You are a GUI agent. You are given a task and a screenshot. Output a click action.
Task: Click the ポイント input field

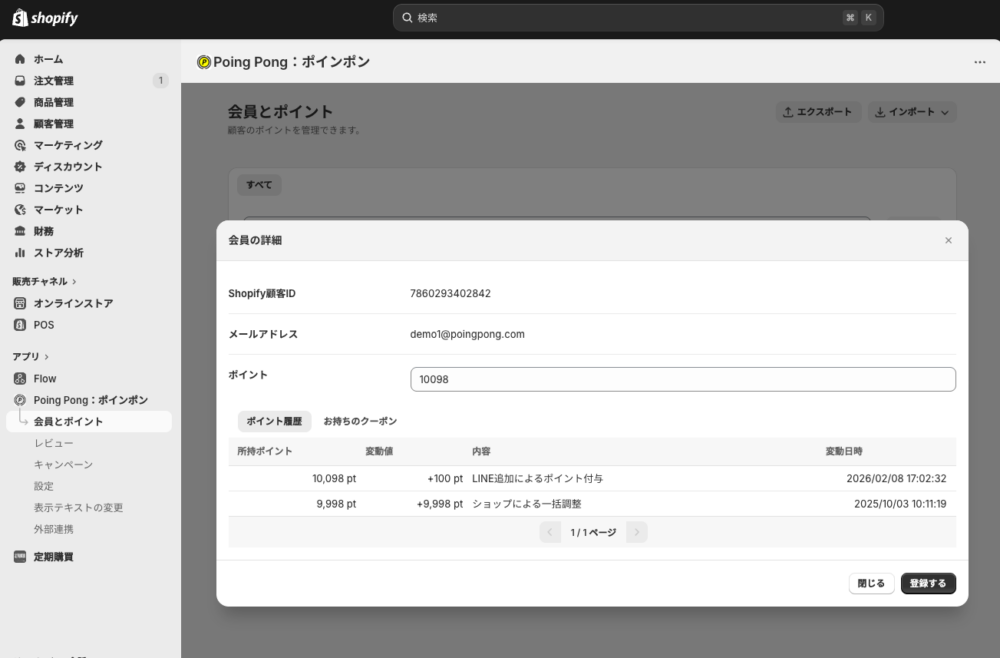pyautogui.click(x=682, y=380)
